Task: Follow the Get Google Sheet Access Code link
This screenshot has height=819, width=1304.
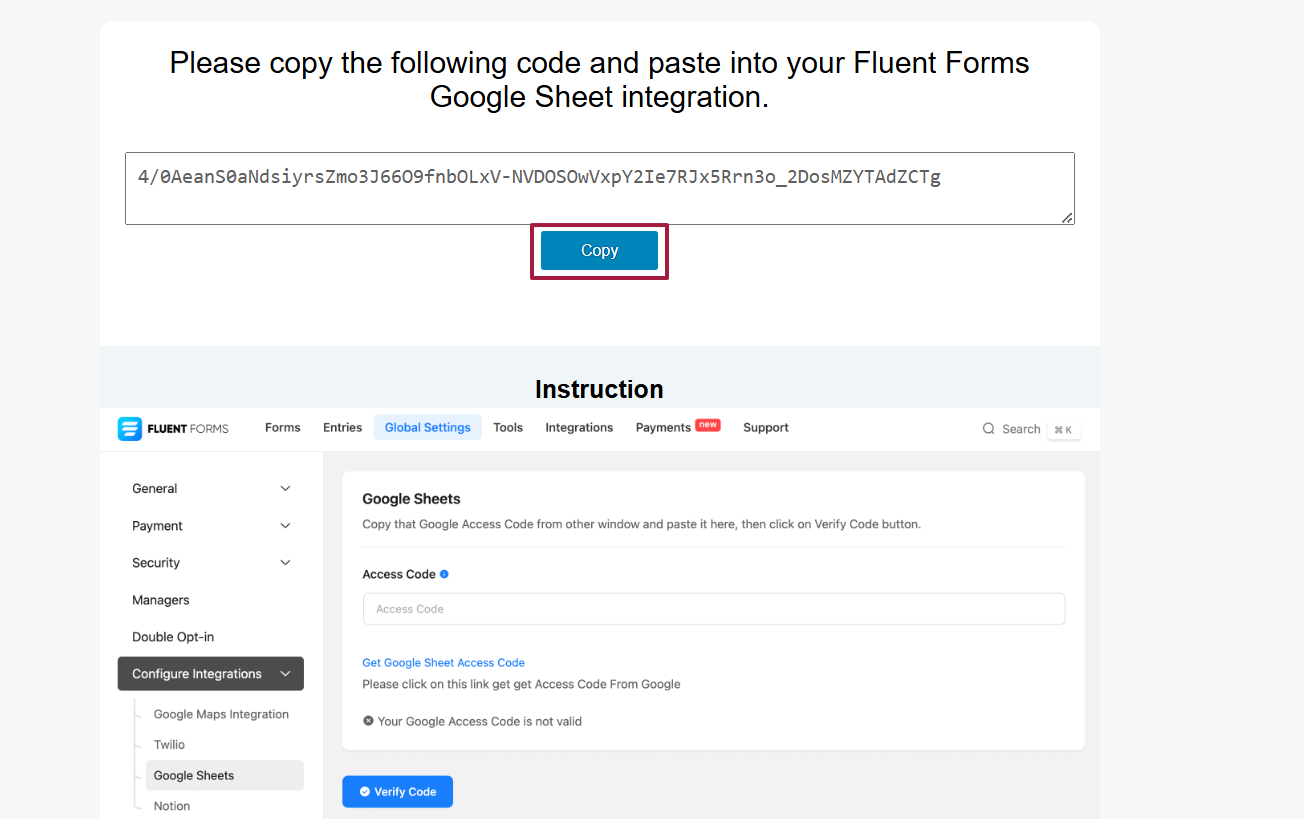Action: point(443,663)
